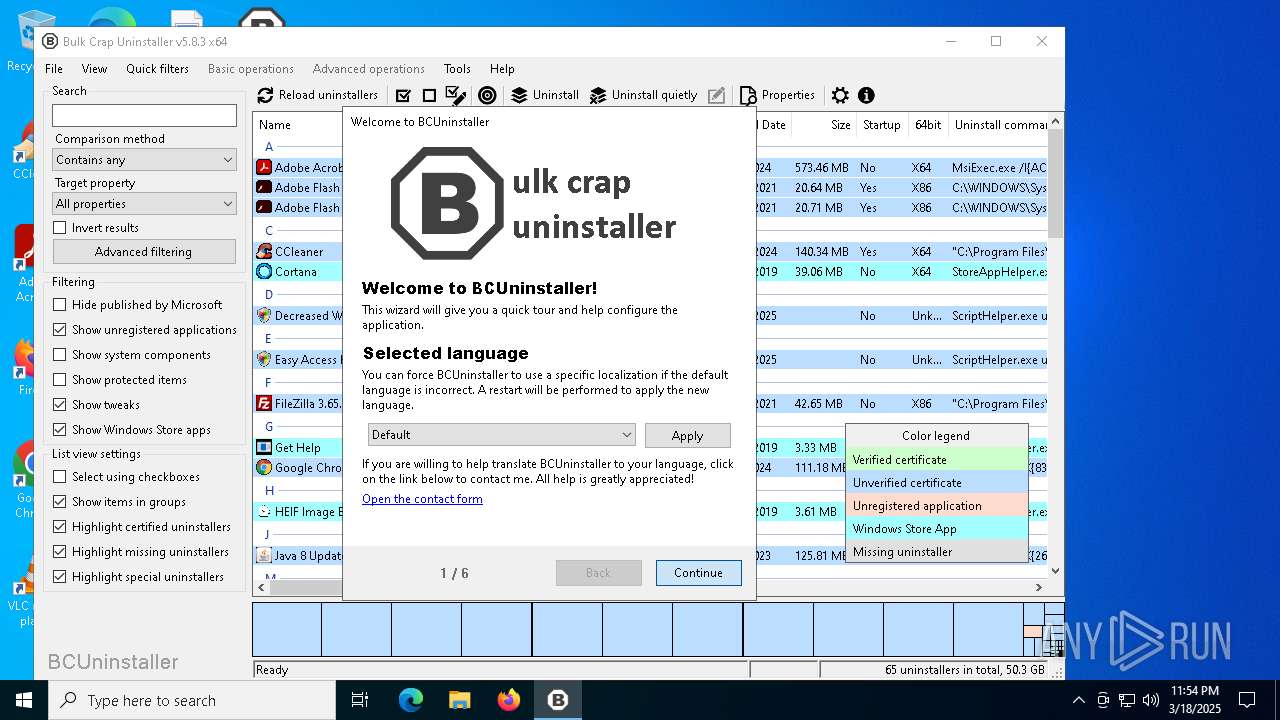Viewport: 1280px width, 720px height.
Task: Click the target window bullseye icon
Action: pyautogui.click(x=487, y=95)
